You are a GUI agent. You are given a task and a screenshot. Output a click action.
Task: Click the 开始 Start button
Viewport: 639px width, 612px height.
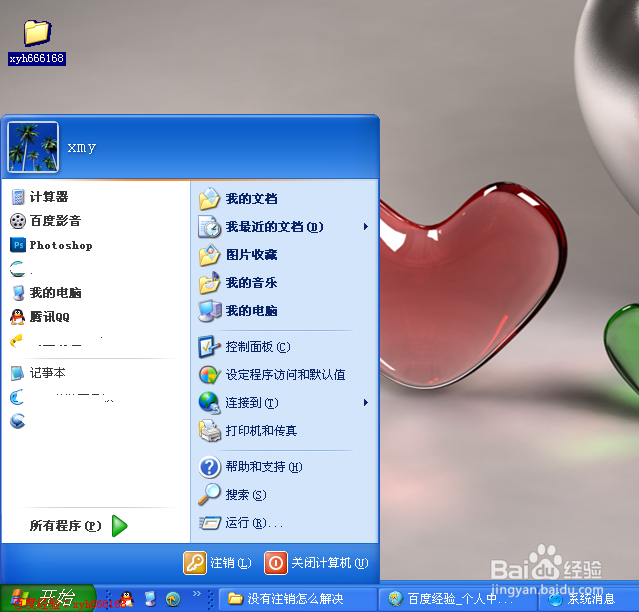[48, 598]
